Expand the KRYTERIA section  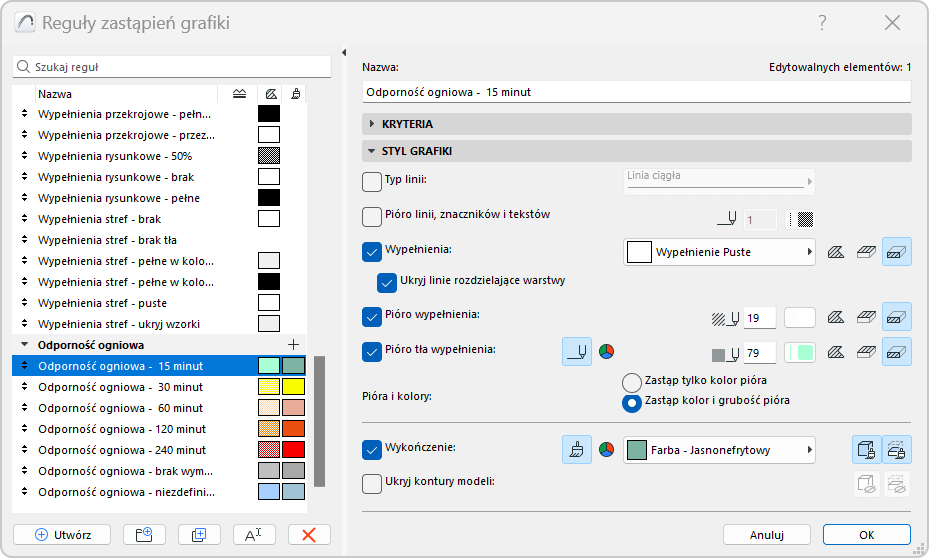tap(636, 124)
